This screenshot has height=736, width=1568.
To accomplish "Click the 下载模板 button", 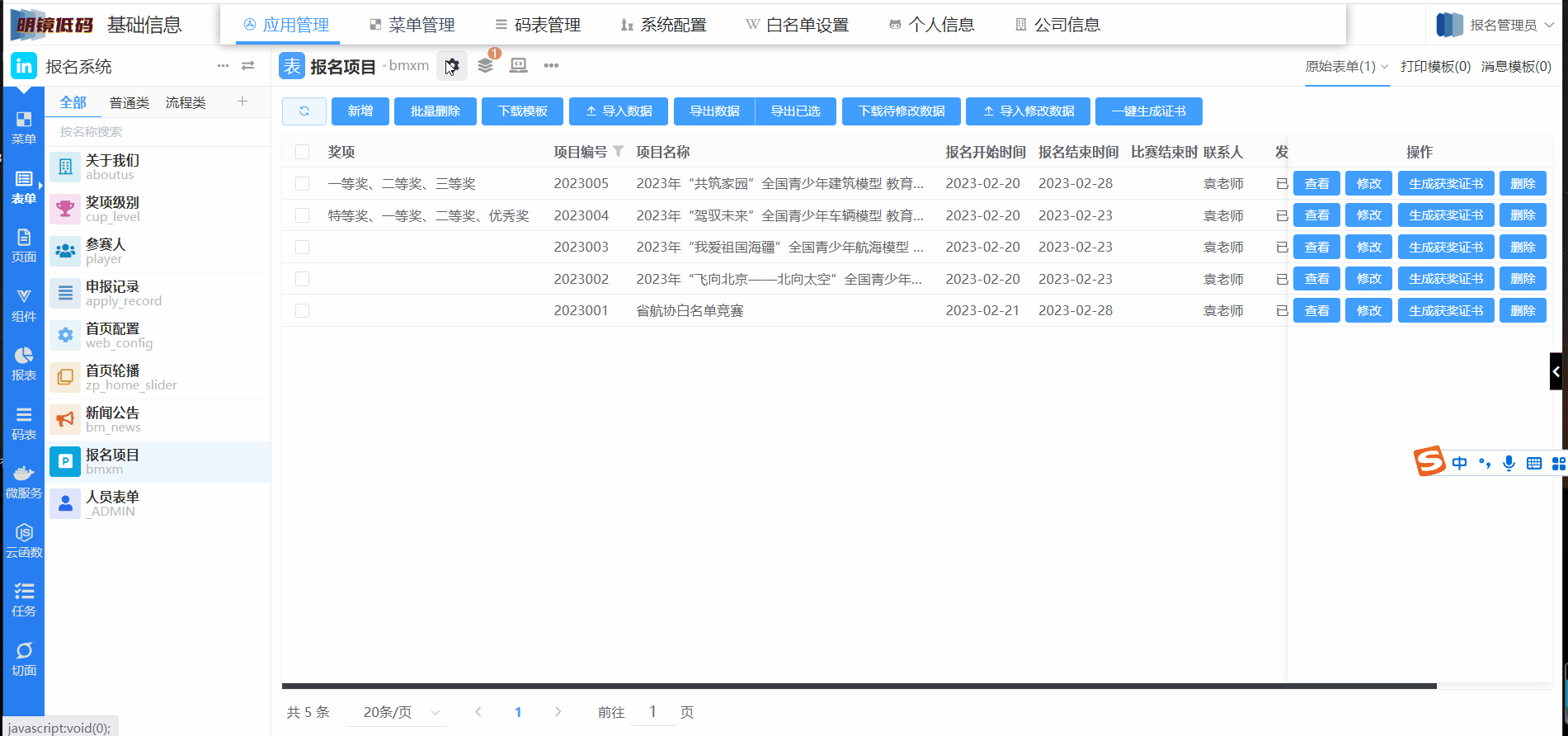I will click(x=523, y=111).
